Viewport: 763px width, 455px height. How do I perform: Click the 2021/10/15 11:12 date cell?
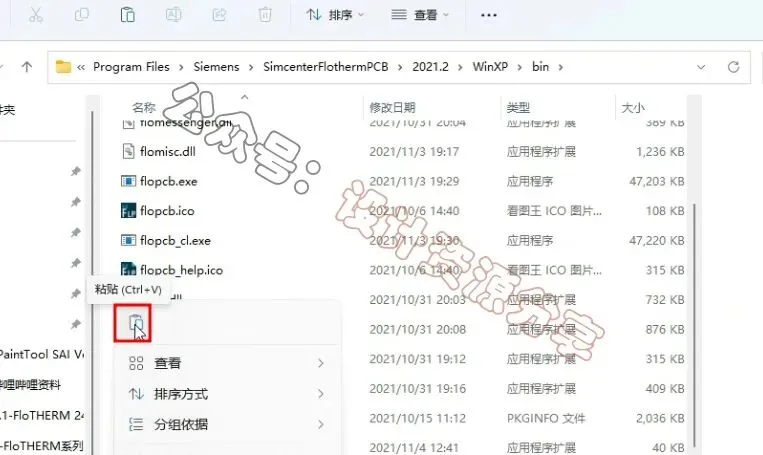(418, 418)
